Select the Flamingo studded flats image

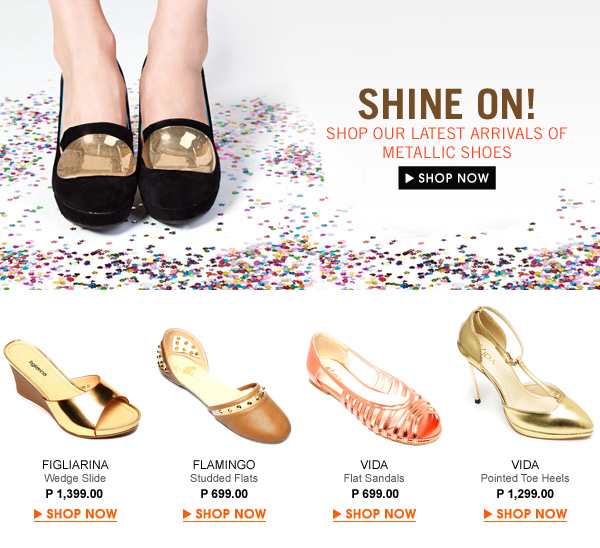(224, 386)
